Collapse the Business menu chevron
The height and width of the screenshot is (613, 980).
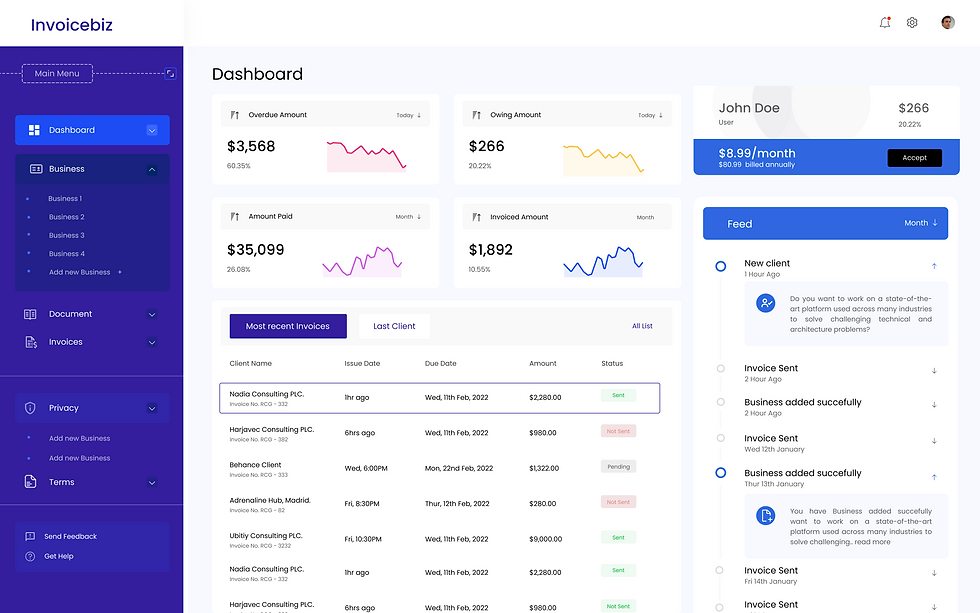[x=152, y=169]
